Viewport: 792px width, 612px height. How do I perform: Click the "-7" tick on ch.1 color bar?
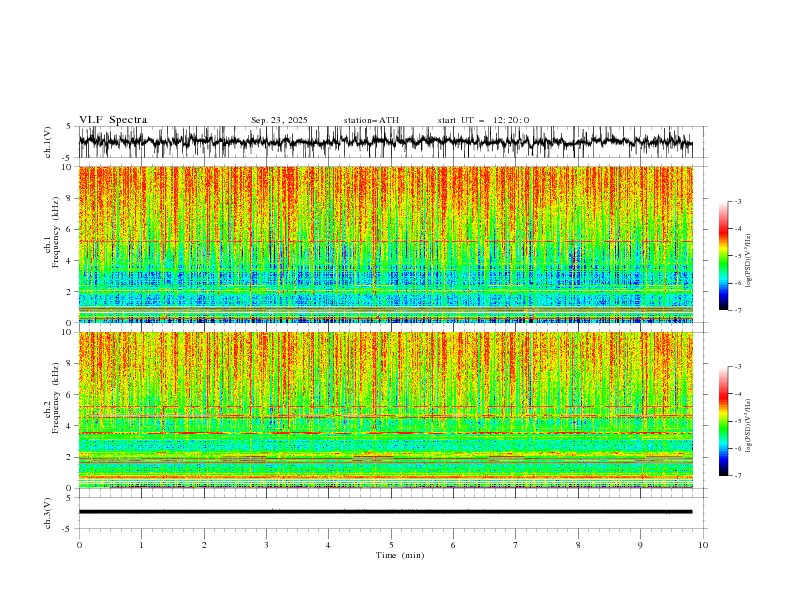tap(738, 310)
